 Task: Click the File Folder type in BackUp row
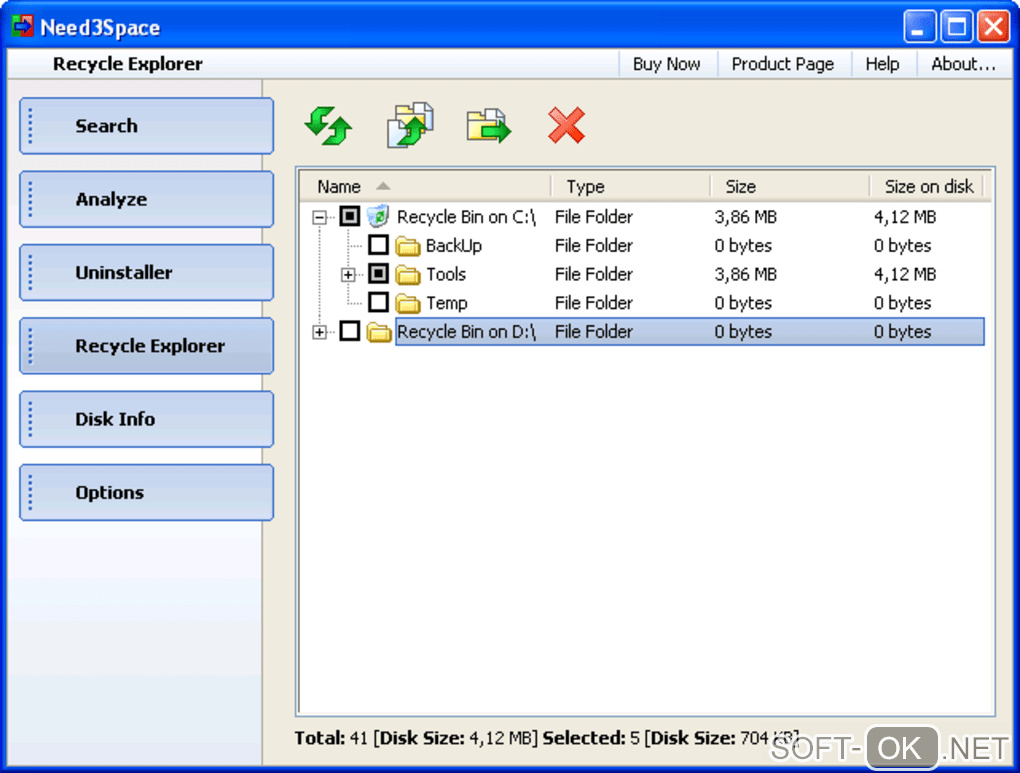594,245
